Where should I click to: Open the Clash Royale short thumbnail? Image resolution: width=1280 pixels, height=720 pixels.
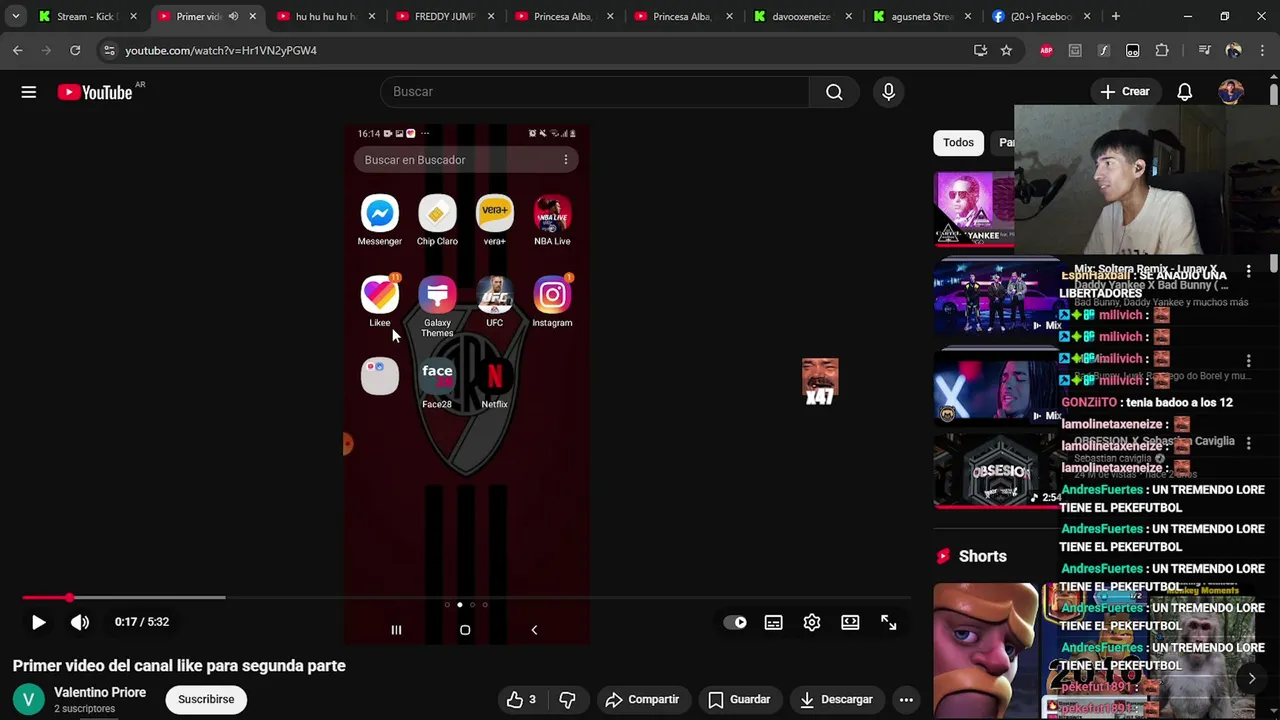tap(986, 650)
